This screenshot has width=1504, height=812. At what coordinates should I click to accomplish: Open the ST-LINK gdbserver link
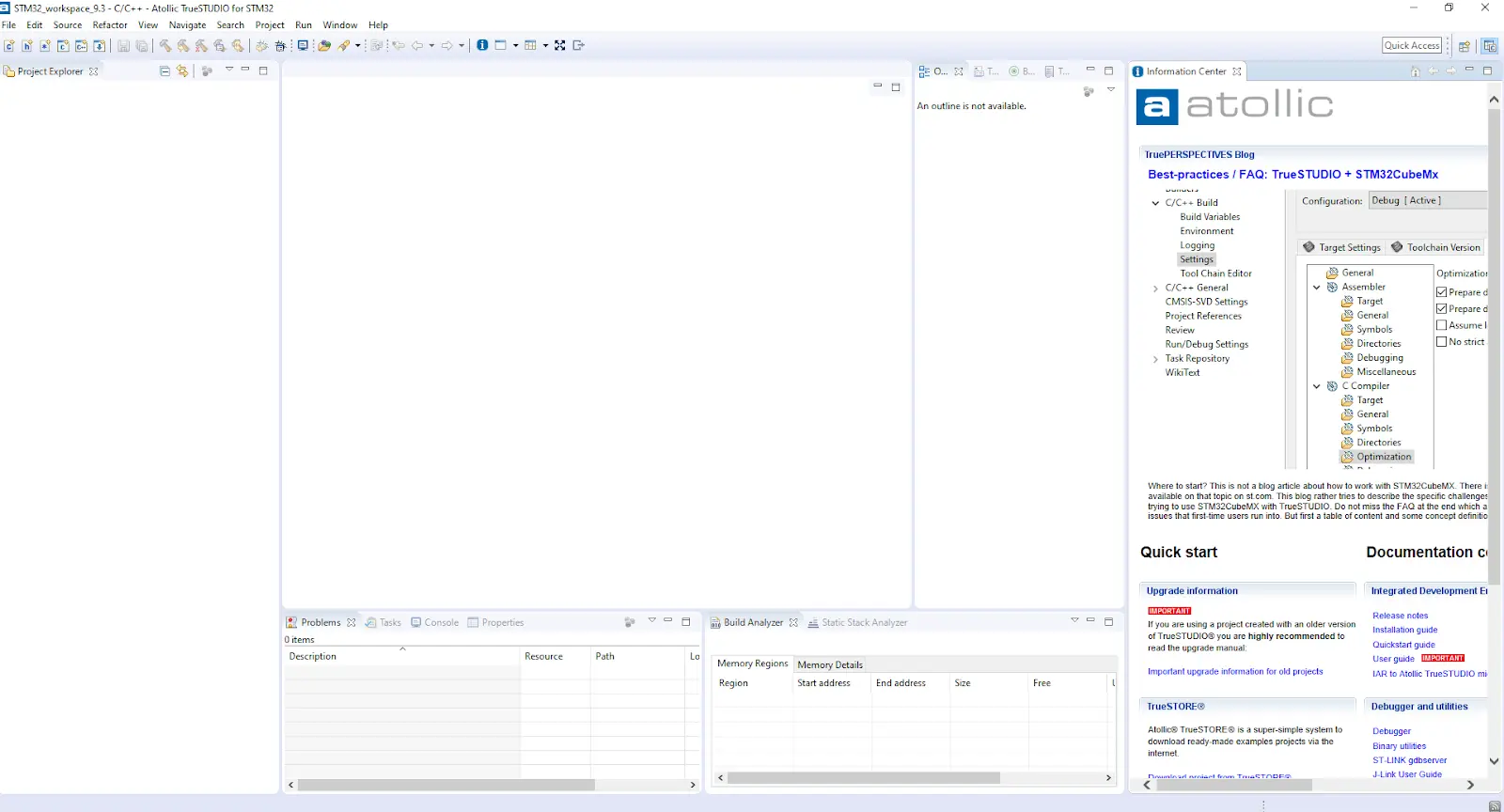(x=1409, y=760)
